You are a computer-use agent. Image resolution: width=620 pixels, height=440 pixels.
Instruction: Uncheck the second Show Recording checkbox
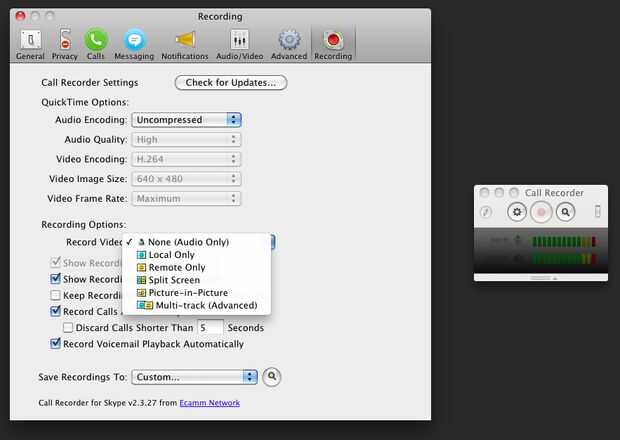55,279
